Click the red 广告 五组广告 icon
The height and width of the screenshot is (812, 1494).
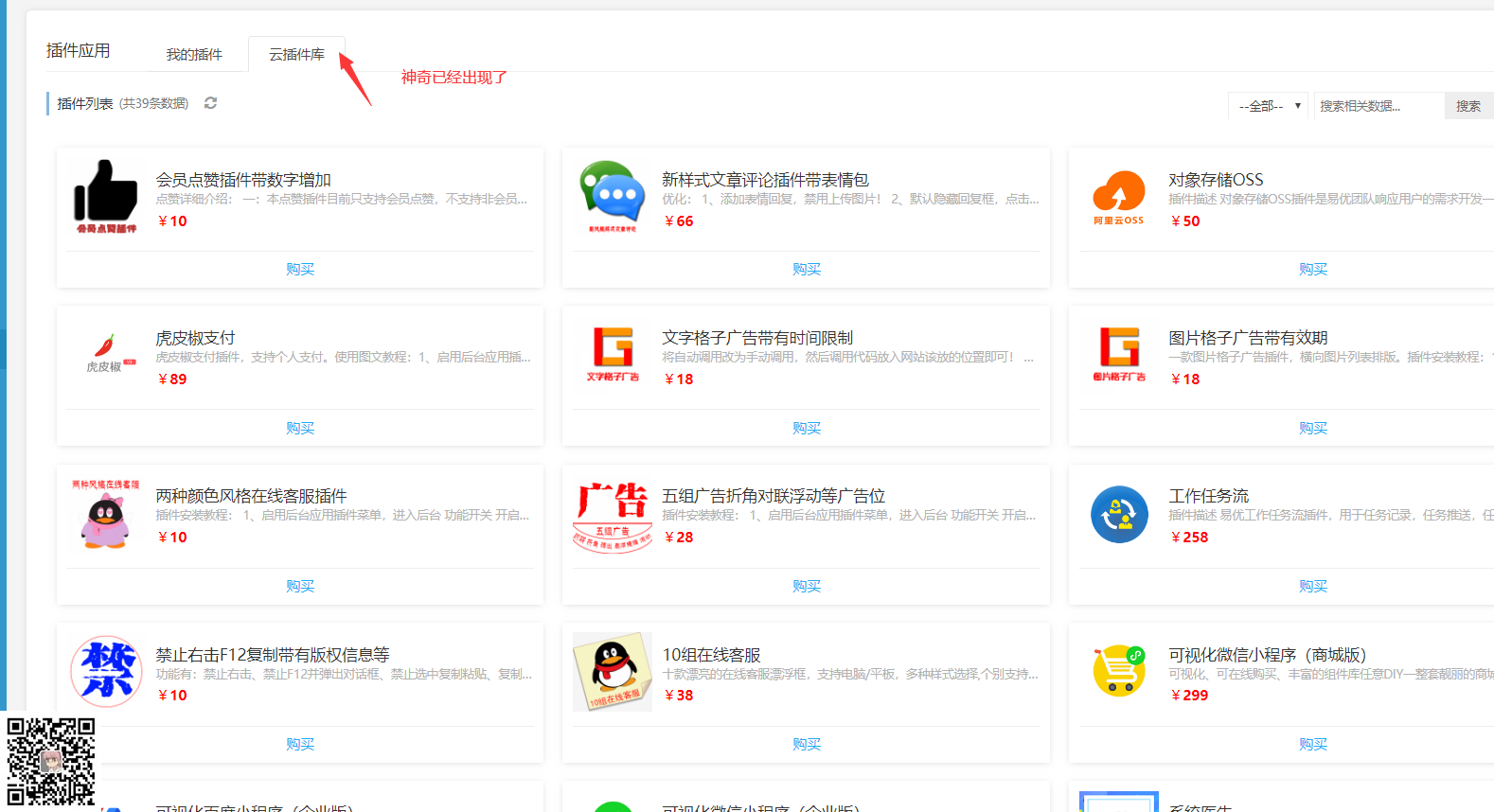[613, 516]
